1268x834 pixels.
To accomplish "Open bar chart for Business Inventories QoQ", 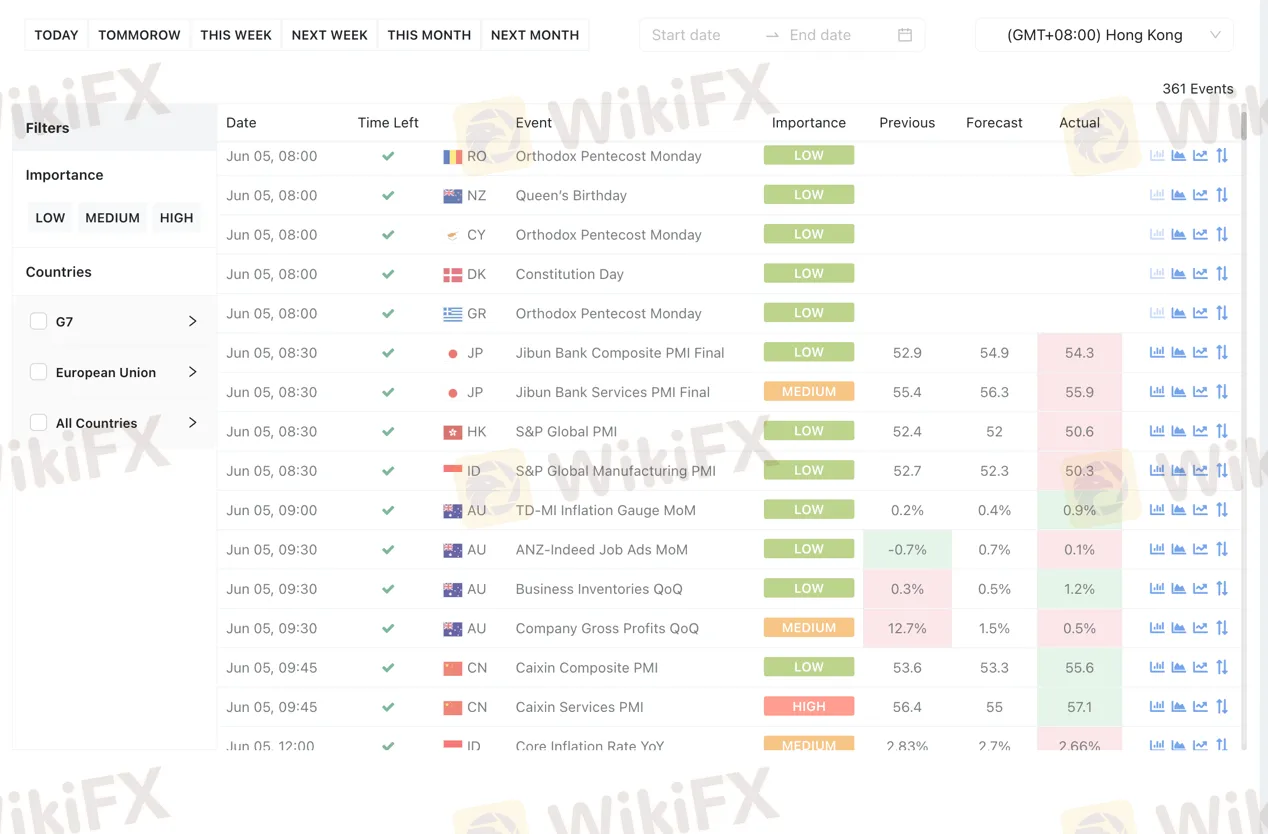I will (1157, 589).
